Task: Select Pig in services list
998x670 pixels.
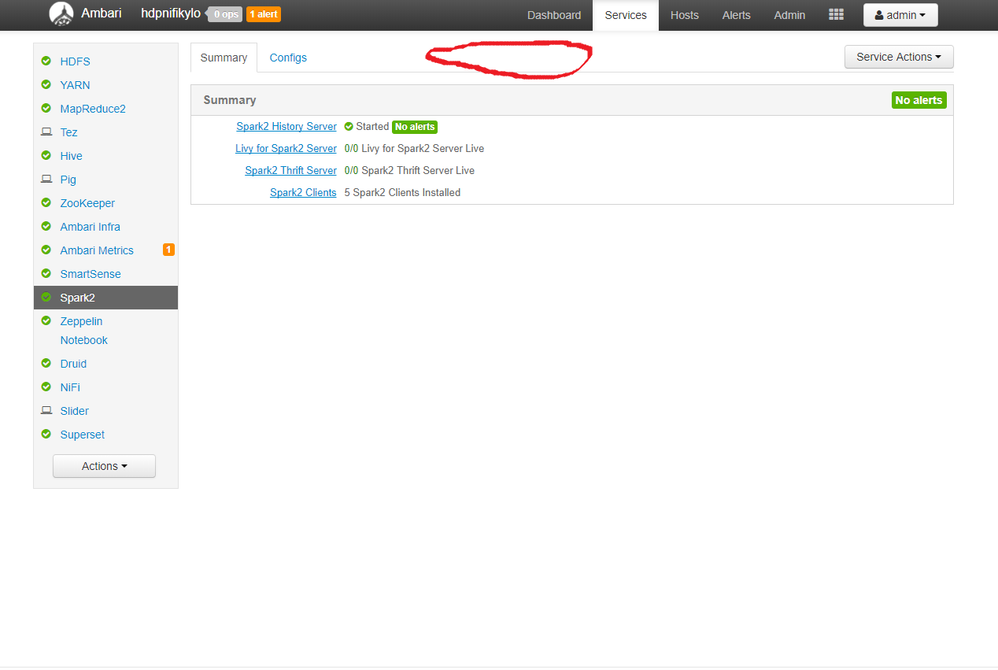Action: coord(68,179)
